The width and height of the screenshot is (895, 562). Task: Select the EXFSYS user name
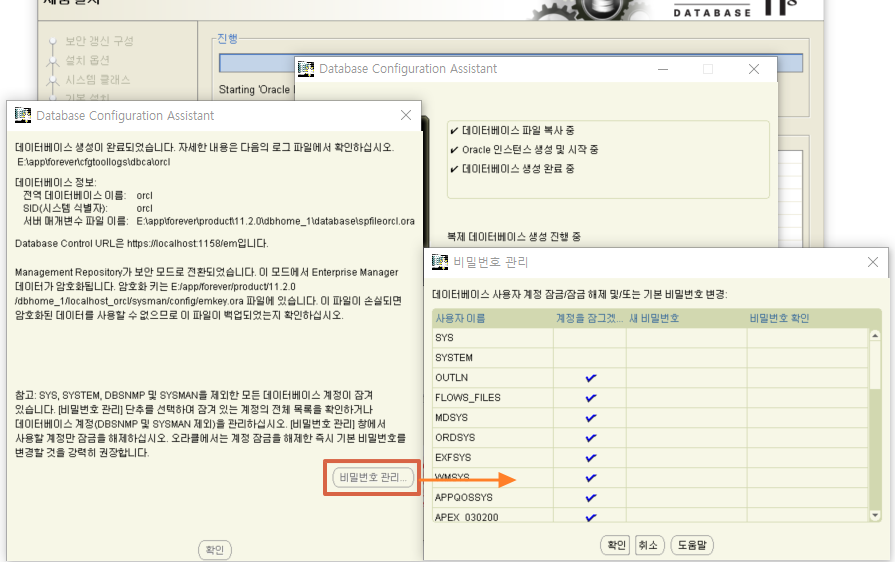pos(453,458)
